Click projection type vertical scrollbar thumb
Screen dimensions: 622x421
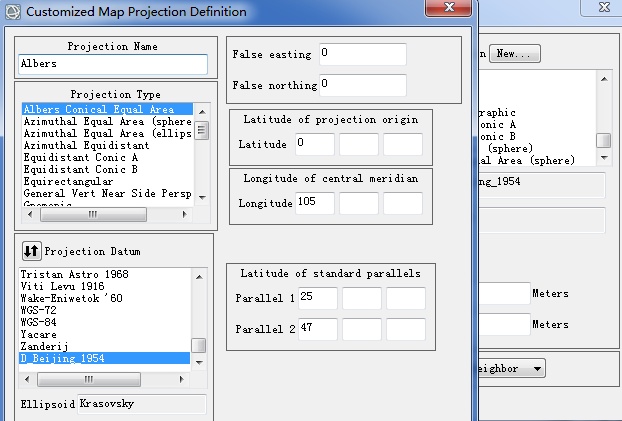point(202,131)
